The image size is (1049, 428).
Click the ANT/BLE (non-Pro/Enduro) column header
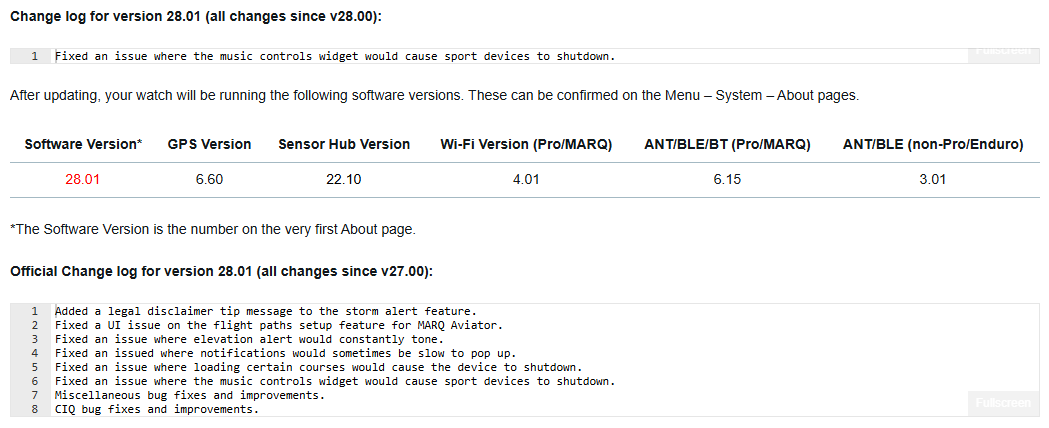[x=933, y=144]
